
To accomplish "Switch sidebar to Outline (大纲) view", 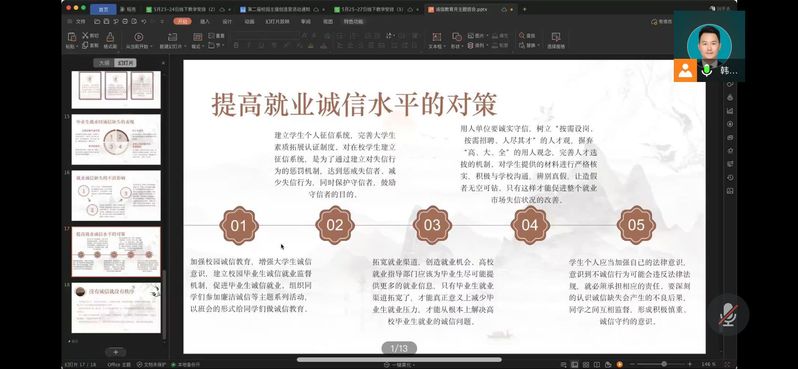I will 103,63.
